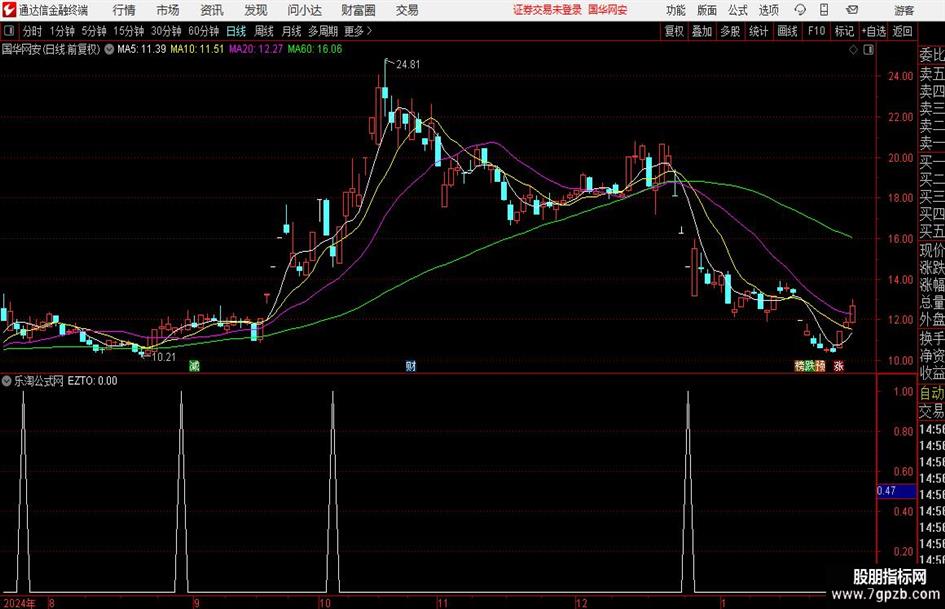945x609 pixels.
Task: Click the MA60: 16.06 indicator value
Action: click(315, 49)
